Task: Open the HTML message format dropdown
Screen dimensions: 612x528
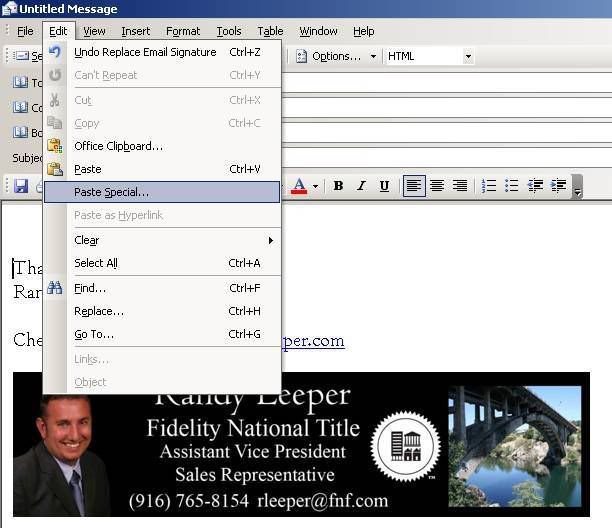Action: tap(468, 56)
